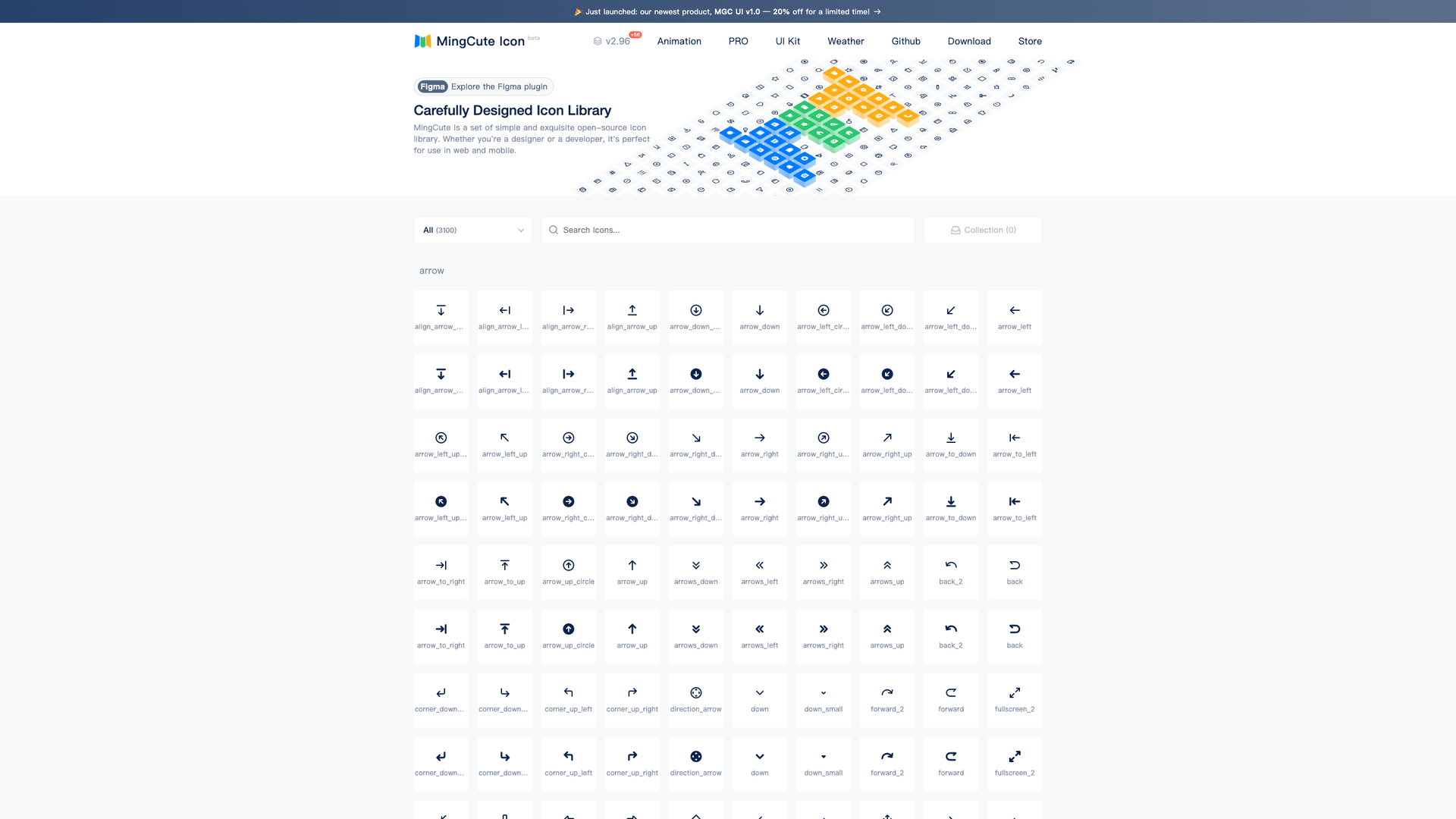This screenshot has height=819, width=1456.
Task: Select the outline align_arrow_up icon
Action: (x=632, y=311)
